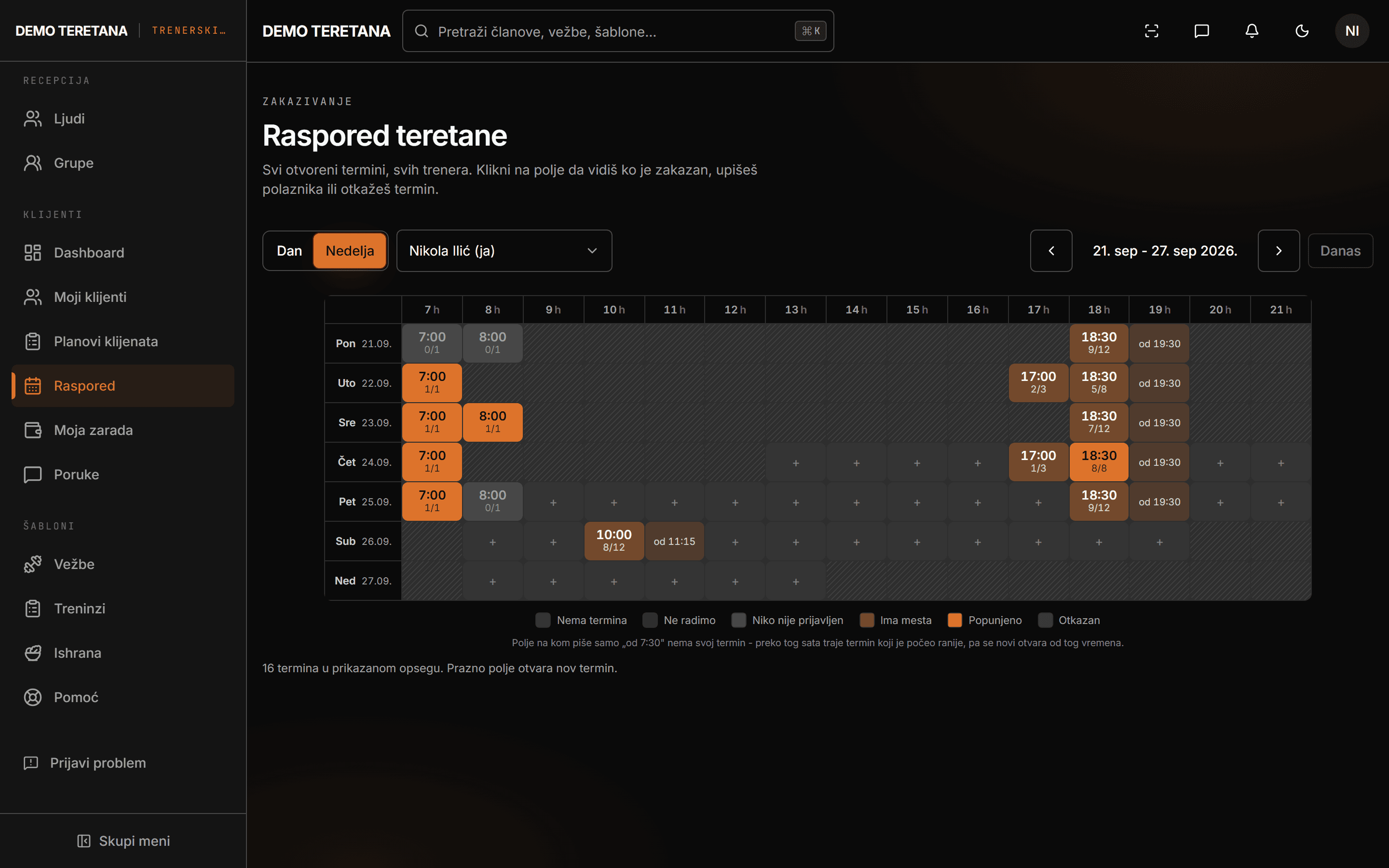This screenshot has height=868, width=1389.
Task: Click the Raspored calendar icon
Action: [x=33, y=386]
